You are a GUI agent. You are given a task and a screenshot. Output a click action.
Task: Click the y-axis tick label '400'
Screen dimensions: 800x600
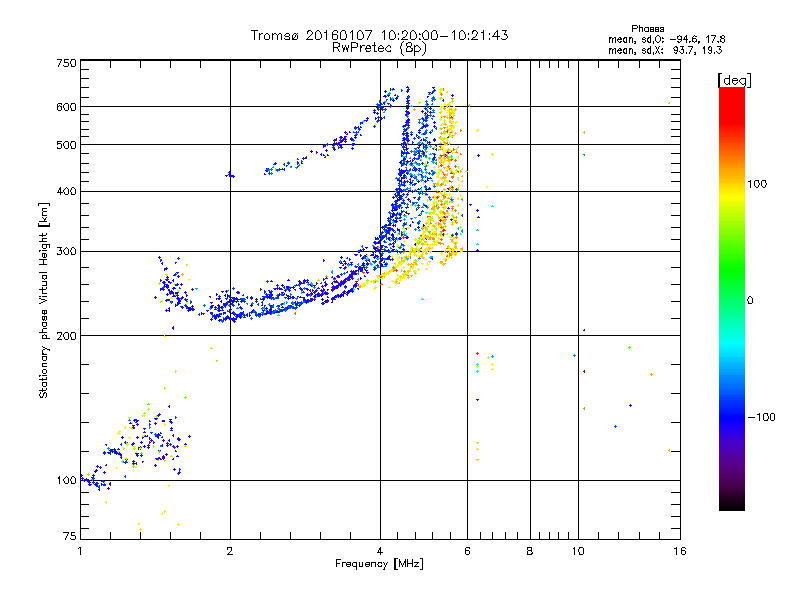[x=66, y=192]
